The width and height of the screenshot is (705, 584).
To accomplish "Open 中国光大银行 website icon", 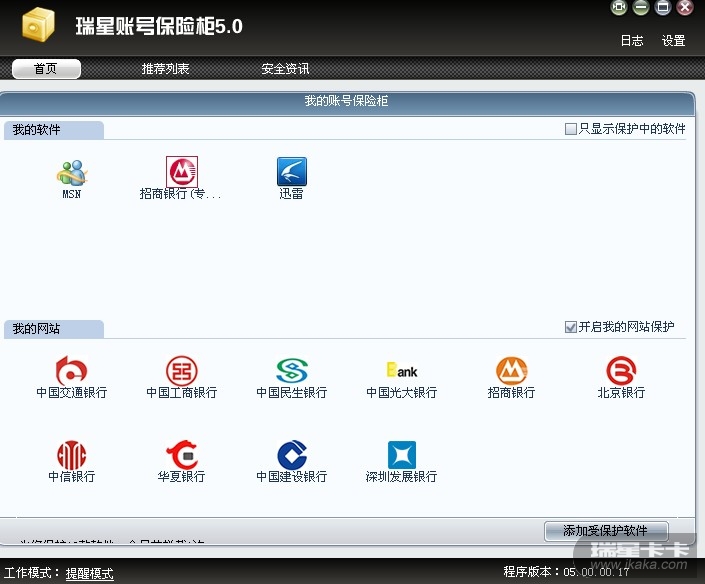I will point(402,370).
